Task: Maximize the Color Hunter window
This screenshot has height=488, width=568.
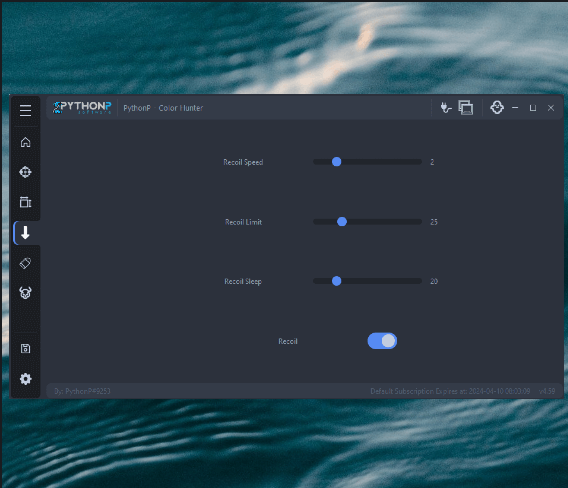Action: point(532,108)
